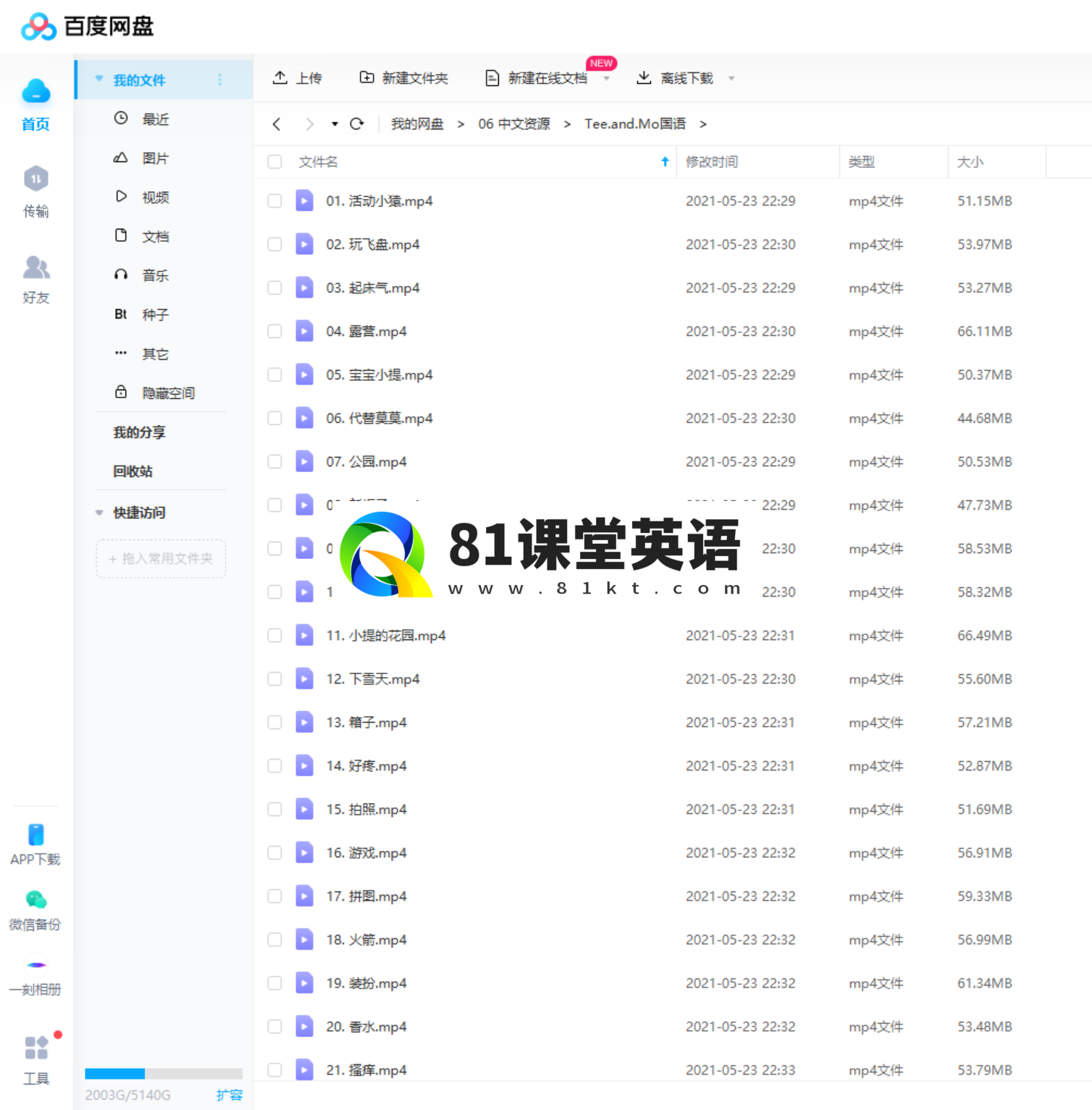Click 06 中文资源 breadcrumb link
Viewport: 1092px width, 1110px height.
pos(514,124)
